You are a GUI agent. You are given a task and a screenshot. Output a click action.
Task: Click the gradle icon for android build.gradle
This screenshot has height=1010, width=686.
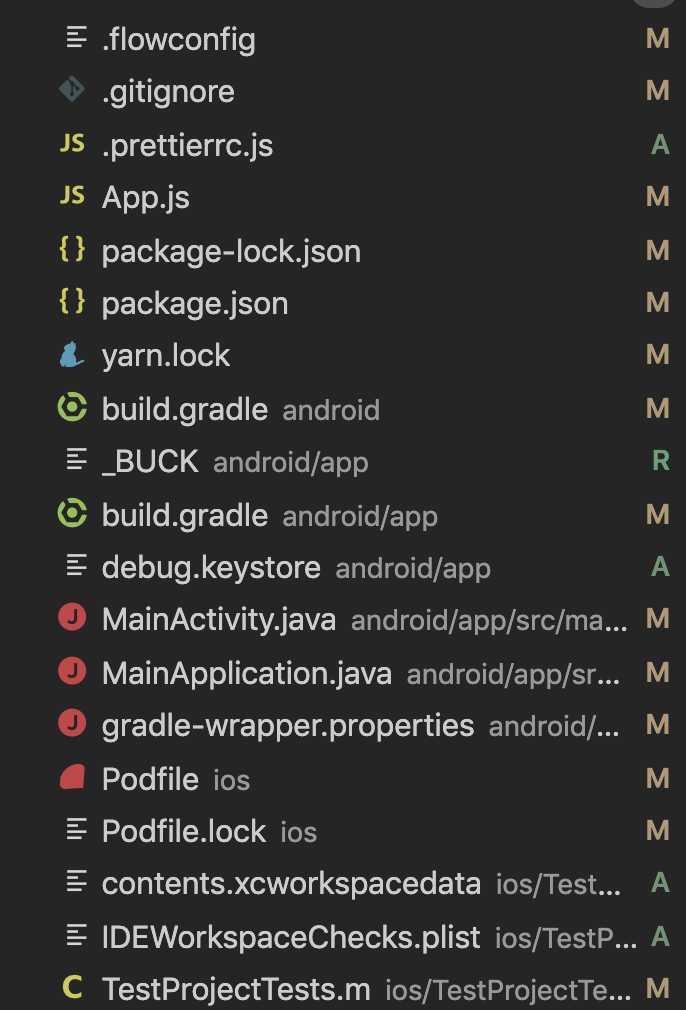pyautogui.click(x=72, y=408)
